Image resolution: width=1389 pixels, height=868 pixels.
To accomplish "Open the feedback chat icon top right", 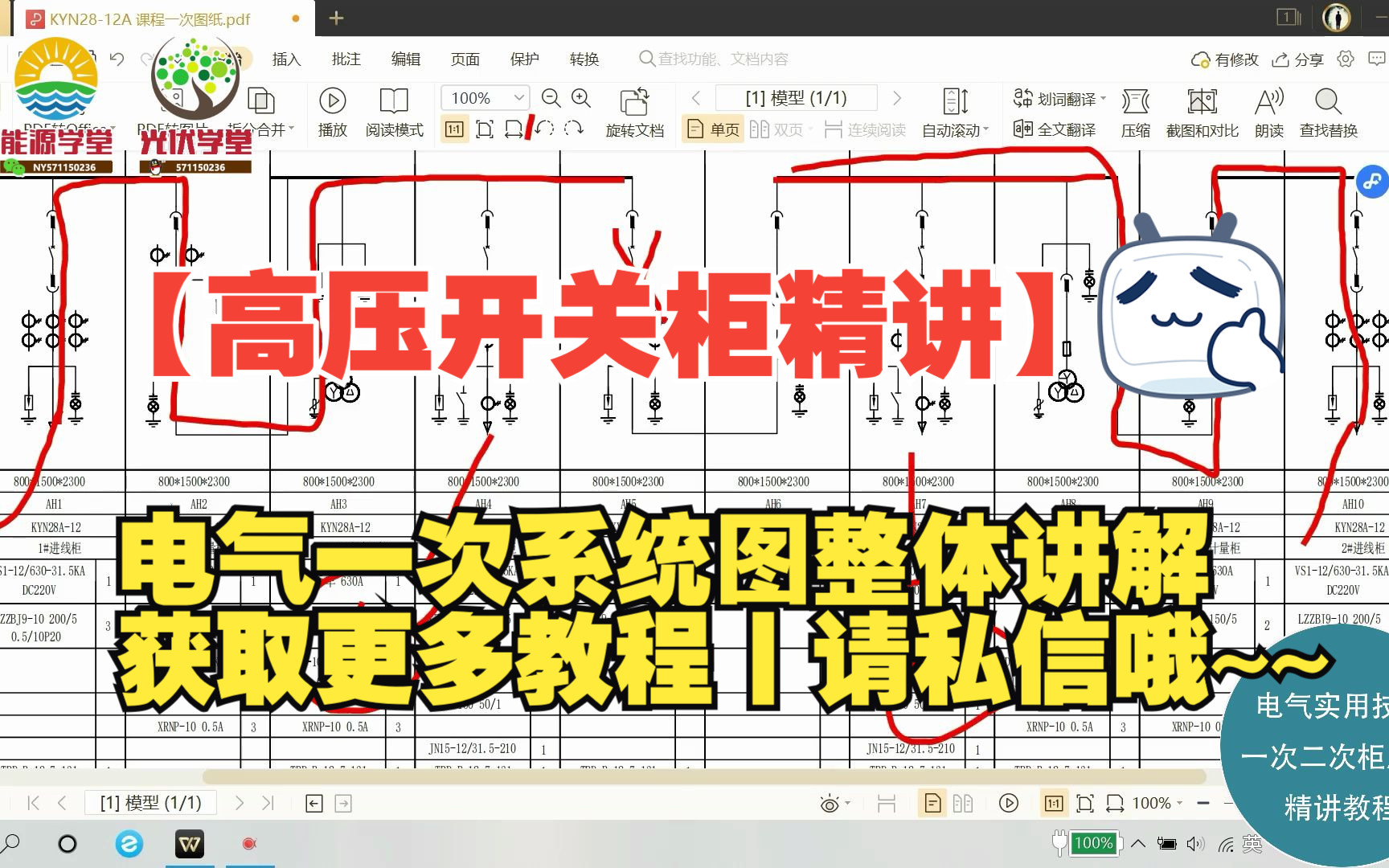I will coord(1377,59).
